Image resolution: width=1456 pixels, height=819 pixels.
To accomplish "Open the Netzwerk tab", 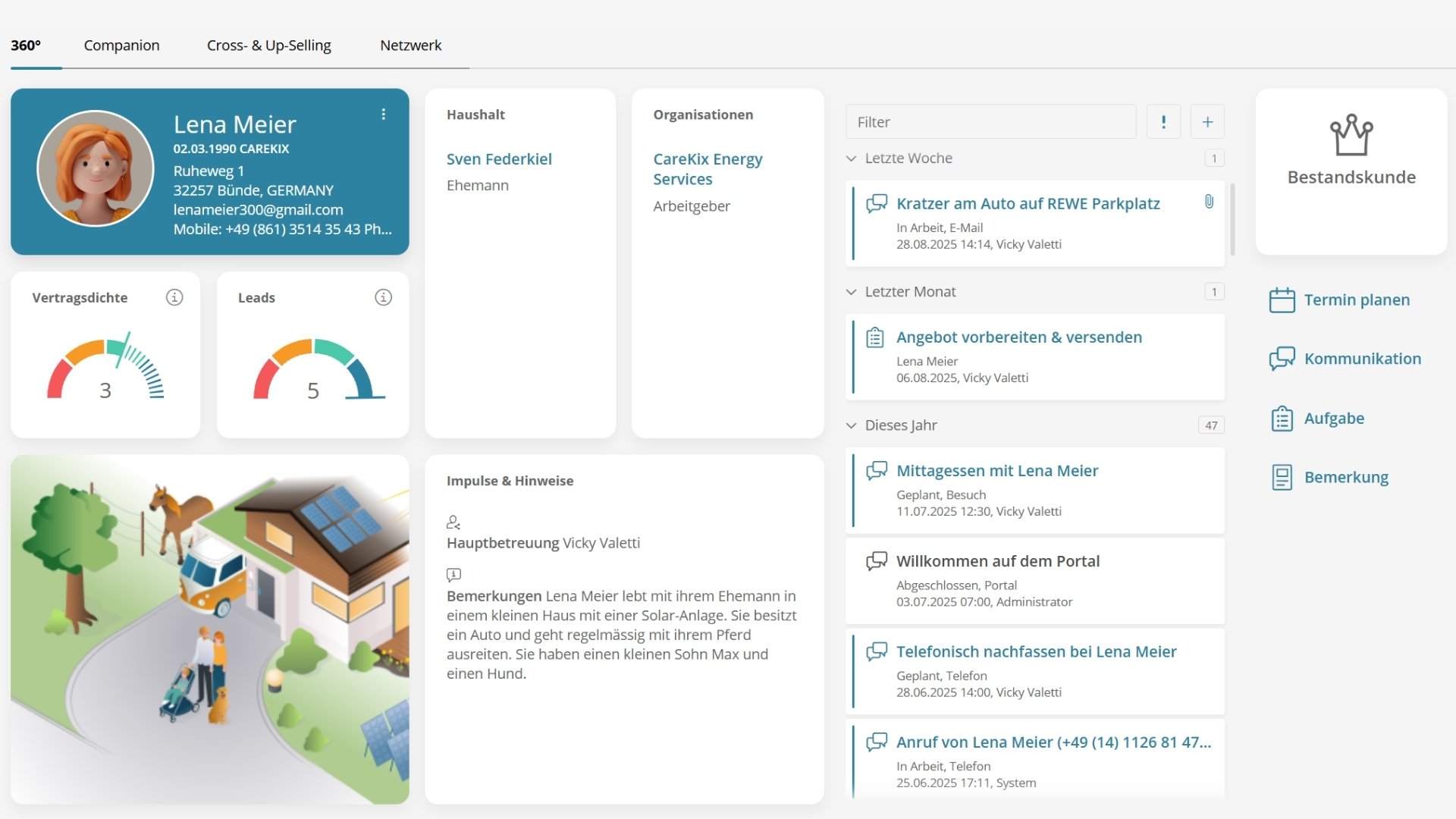I will [x=411, y=45].
